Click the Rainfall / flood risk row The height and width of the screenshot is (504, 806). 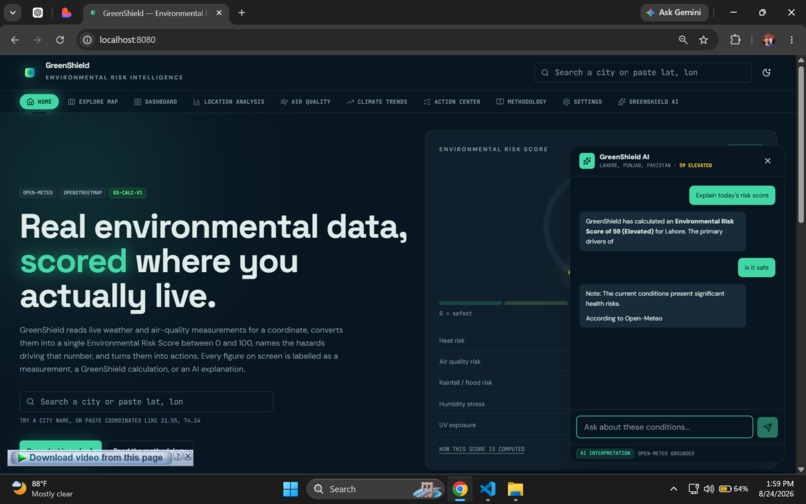(x=504, y=383)
